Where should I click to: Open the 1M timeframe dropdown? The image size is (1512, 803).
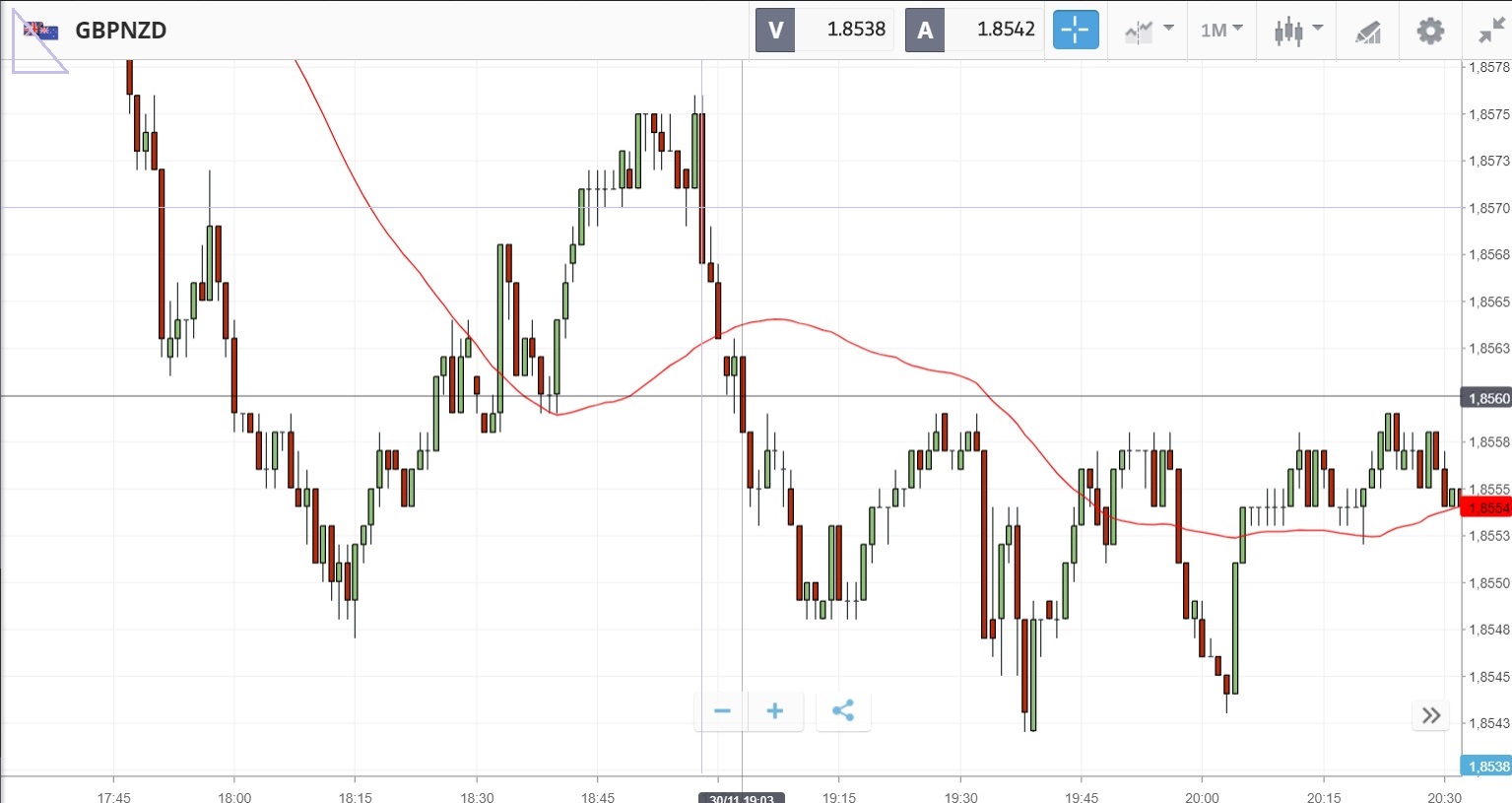[x=1221, y=30]
